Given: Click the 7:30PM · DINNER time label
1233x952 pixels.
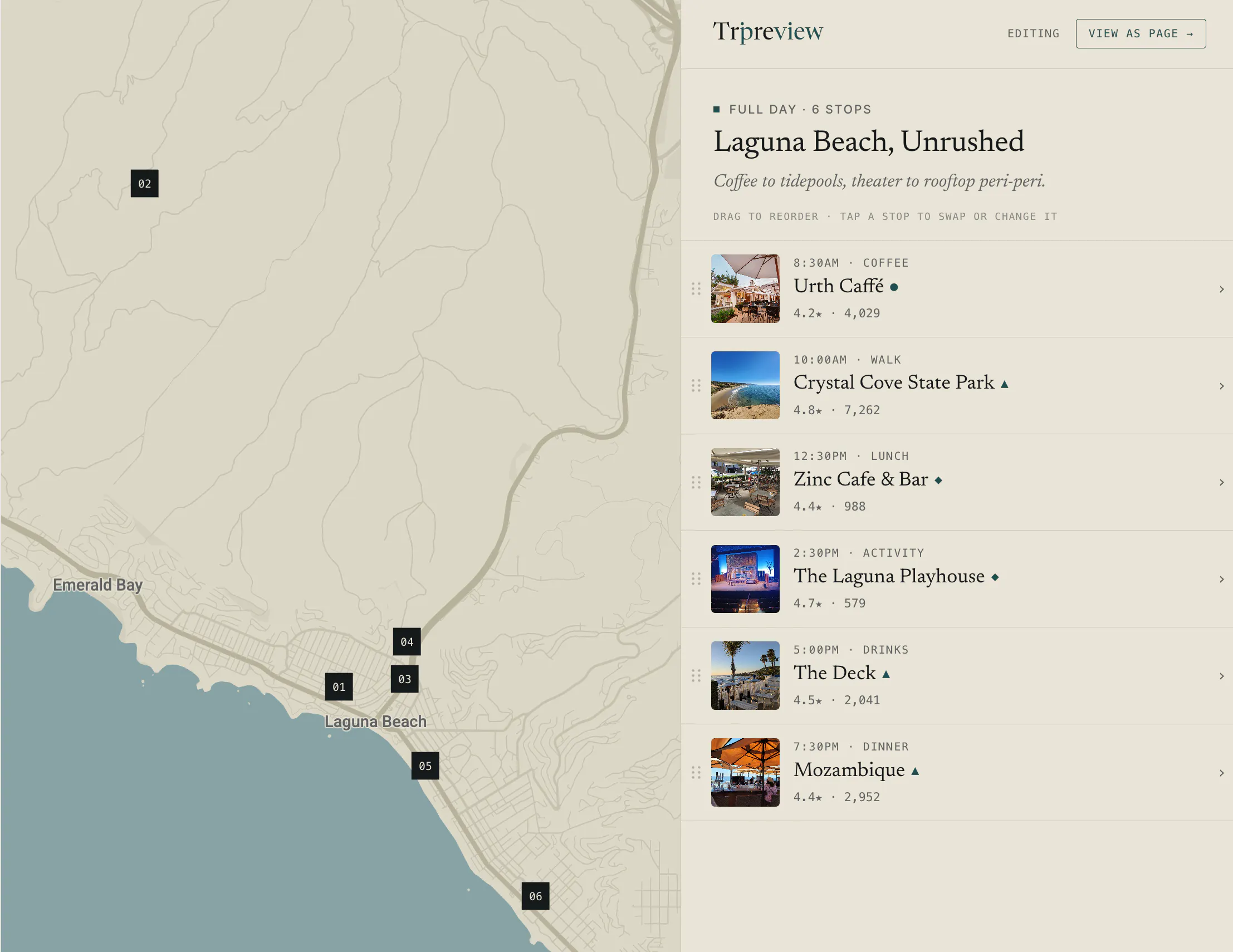Looking at the screenshot, I should (851, 747).
